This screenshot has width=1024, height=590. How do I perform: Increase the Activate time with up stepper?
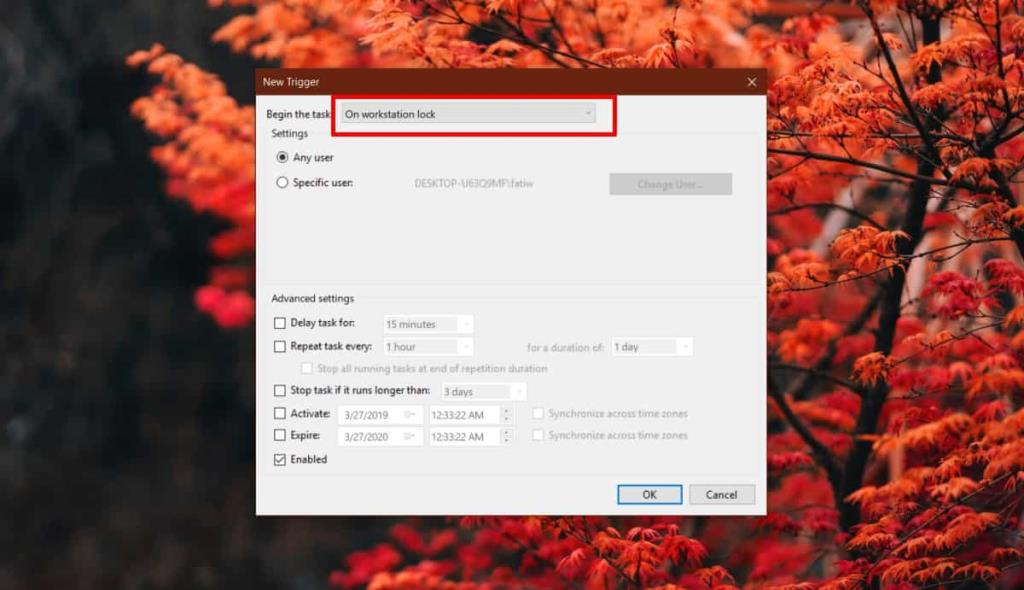(x=508, y=410)
